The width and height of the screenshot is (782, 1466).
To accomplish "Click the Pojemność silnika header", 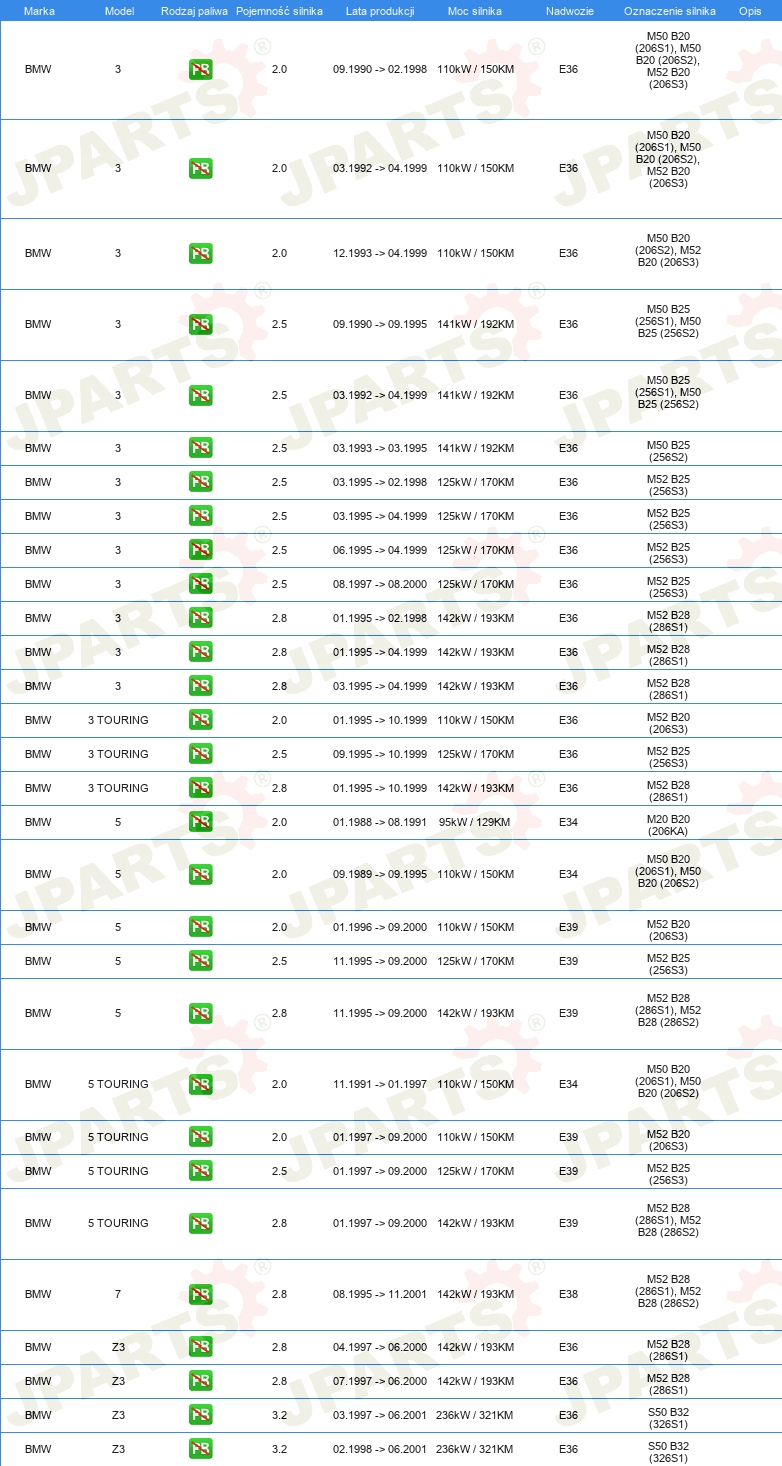I will click(x=279, y=10).
